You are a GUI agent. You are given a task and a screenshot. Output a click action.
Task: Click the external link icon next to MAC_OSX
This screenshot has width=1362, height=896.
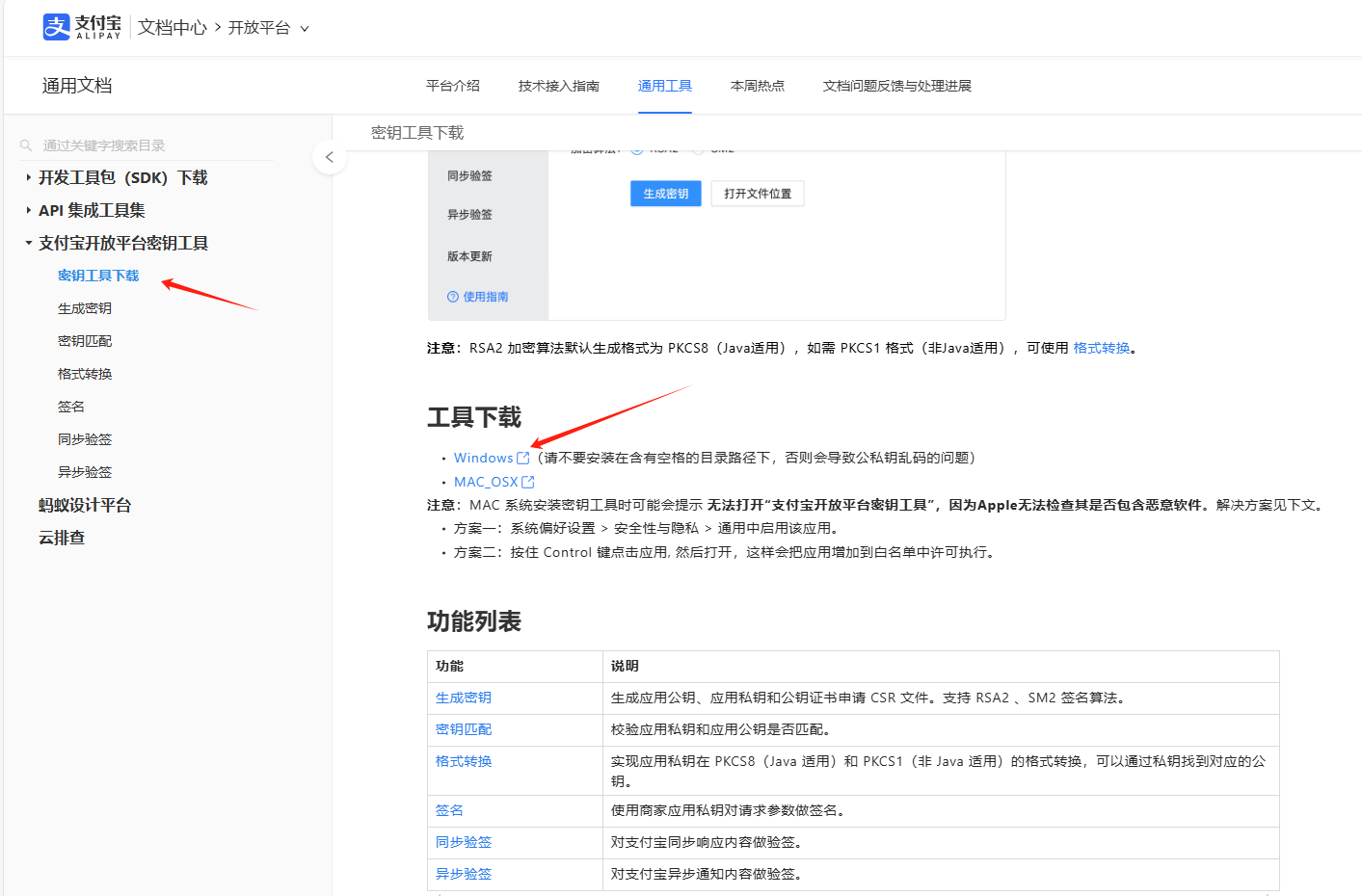pyautogui.click(x=528, y=482)
